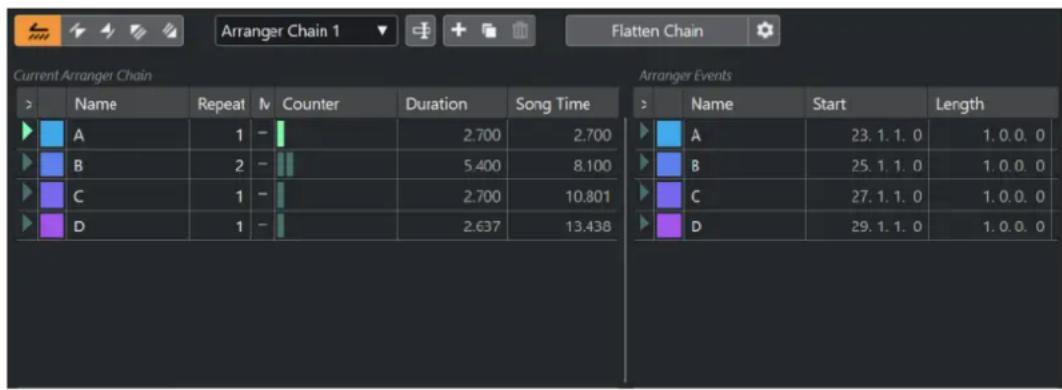Click the trash icon to remove chain
This screenshot has width=1062, height=390.
[x=519, y=31]
